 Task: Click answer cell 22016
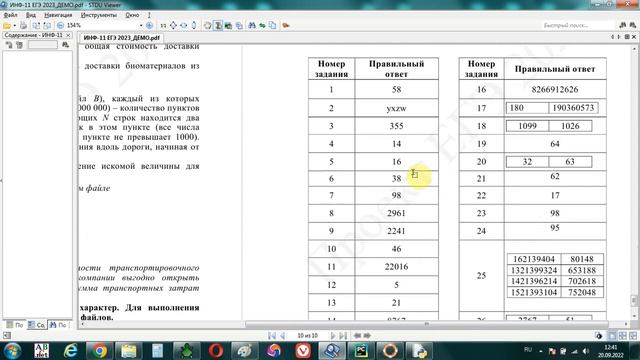pos(396,267)
